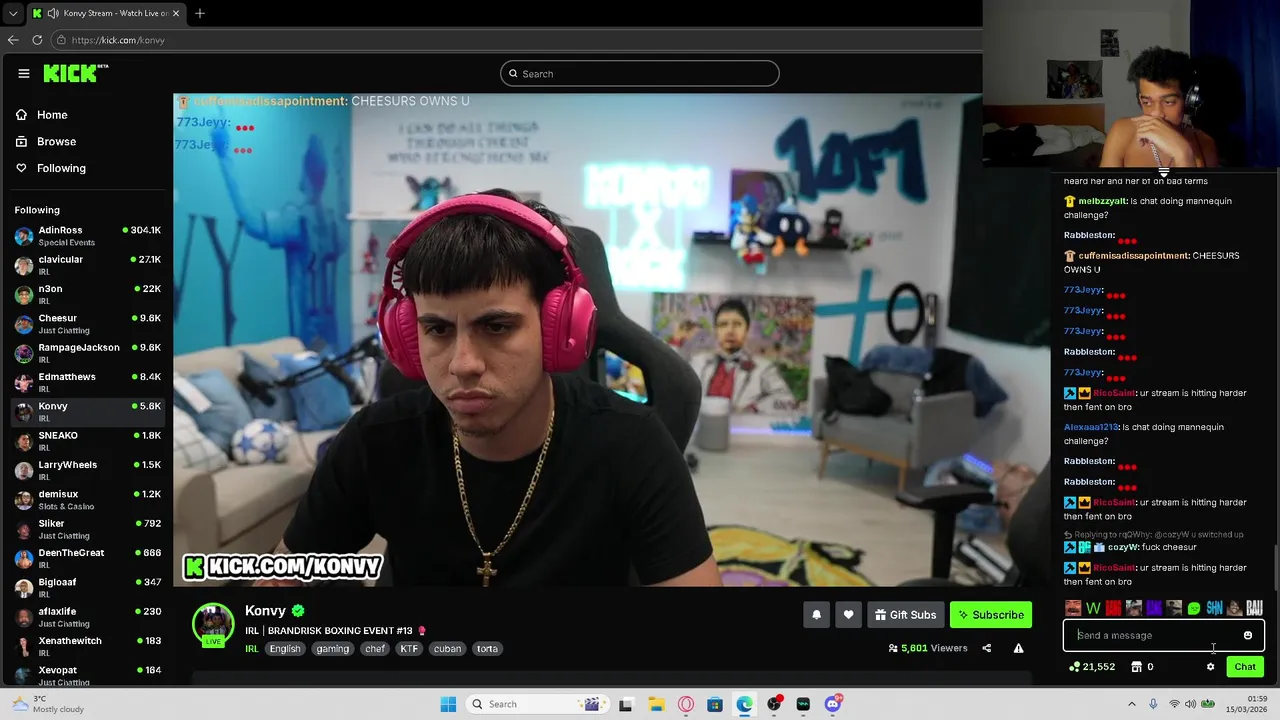Click the torta tag
Image resolution: width=1280 pixels, height=720 pixels.
[487, 649]
